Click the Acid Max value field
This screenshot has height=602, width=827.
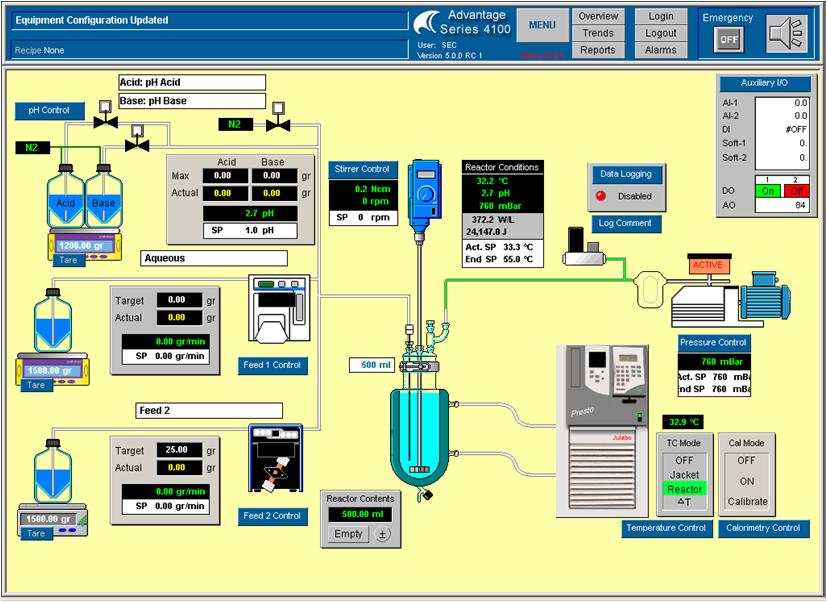[225, 176]
